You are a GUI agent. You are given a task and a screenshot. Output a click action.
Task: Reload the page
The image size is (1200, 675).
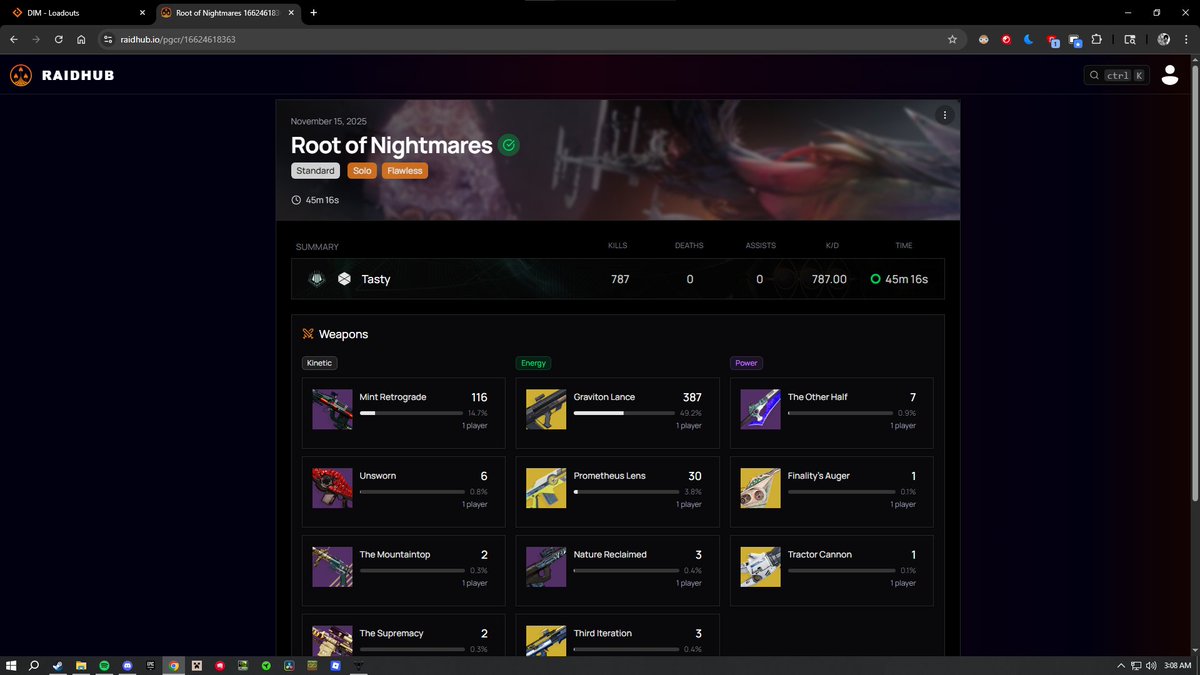tap(59, 40)
